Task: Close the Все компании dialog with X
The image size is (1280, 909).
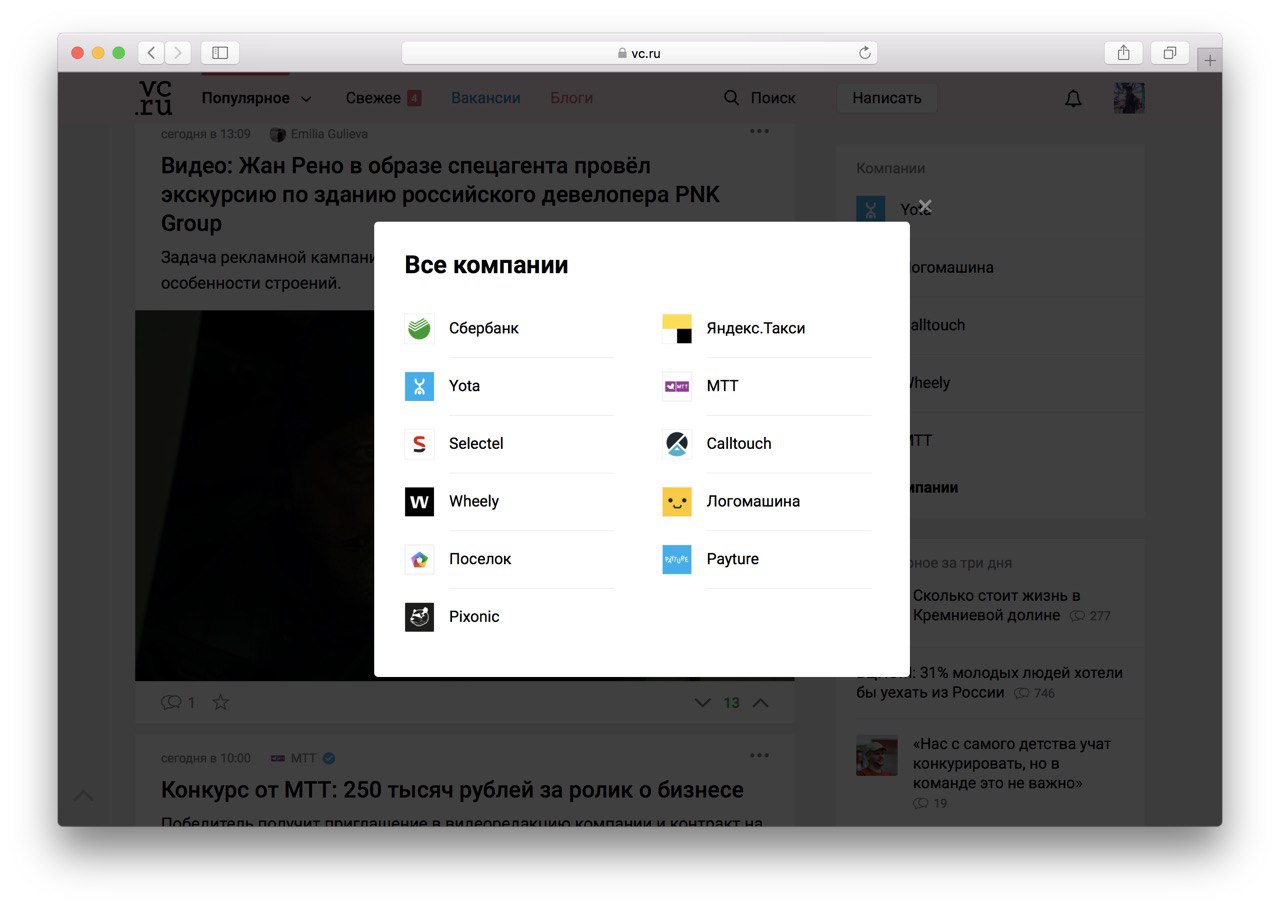Action: (925, 206)
